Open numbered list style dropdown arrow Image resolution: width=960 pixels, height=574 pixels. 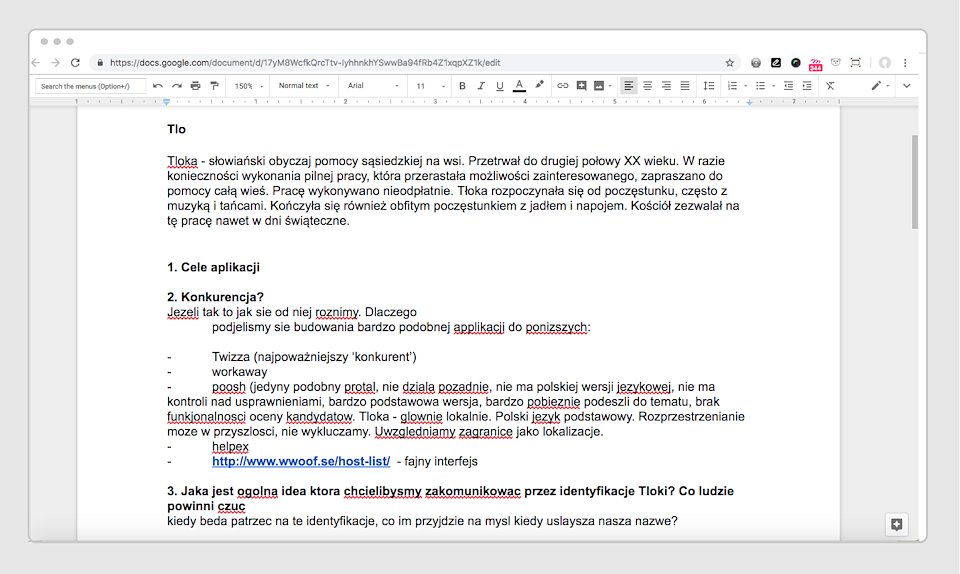[745, 86]
